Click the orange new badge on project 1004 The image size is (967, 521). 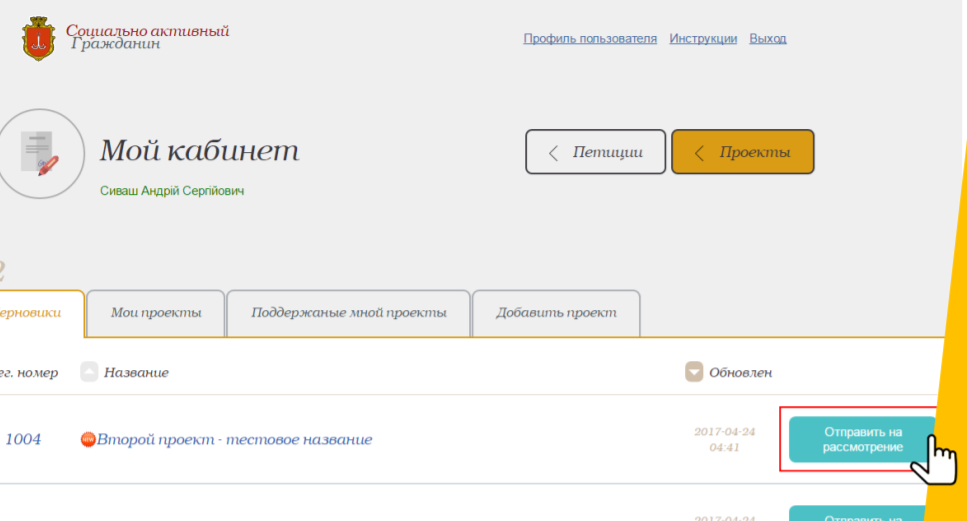(88, 439)
